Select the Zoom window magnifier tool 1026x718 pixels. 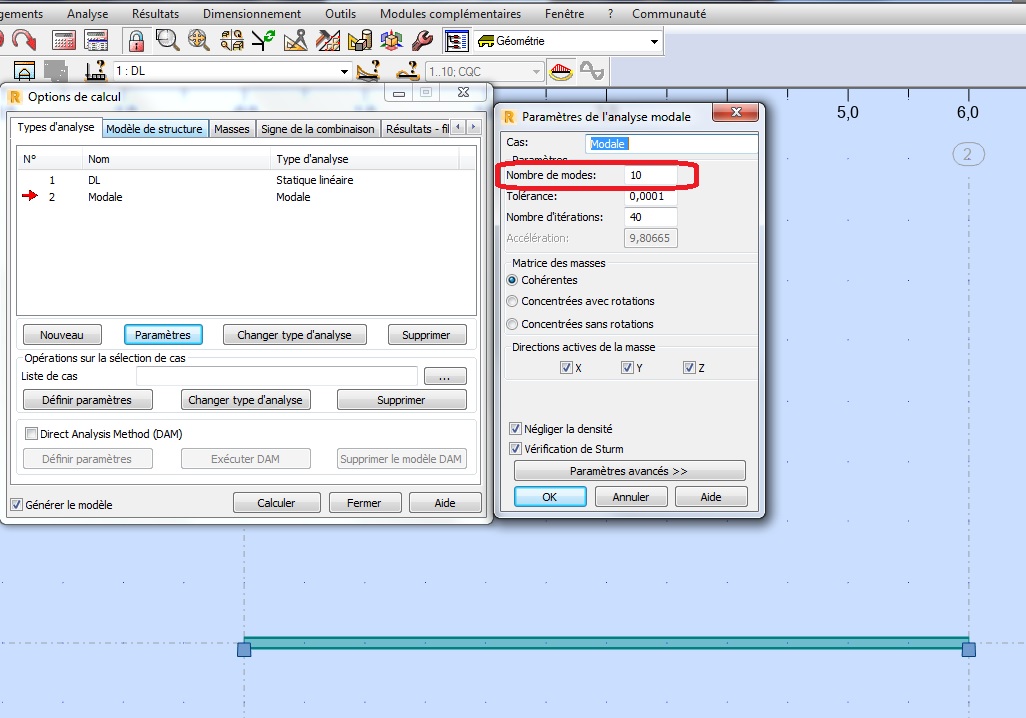tap(165, 40)
